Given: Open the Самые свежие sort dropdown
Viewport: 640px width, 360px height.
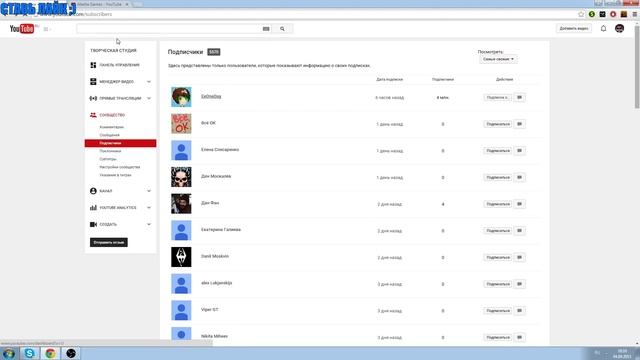Looking at the screenshot, I should pos(498,59).
